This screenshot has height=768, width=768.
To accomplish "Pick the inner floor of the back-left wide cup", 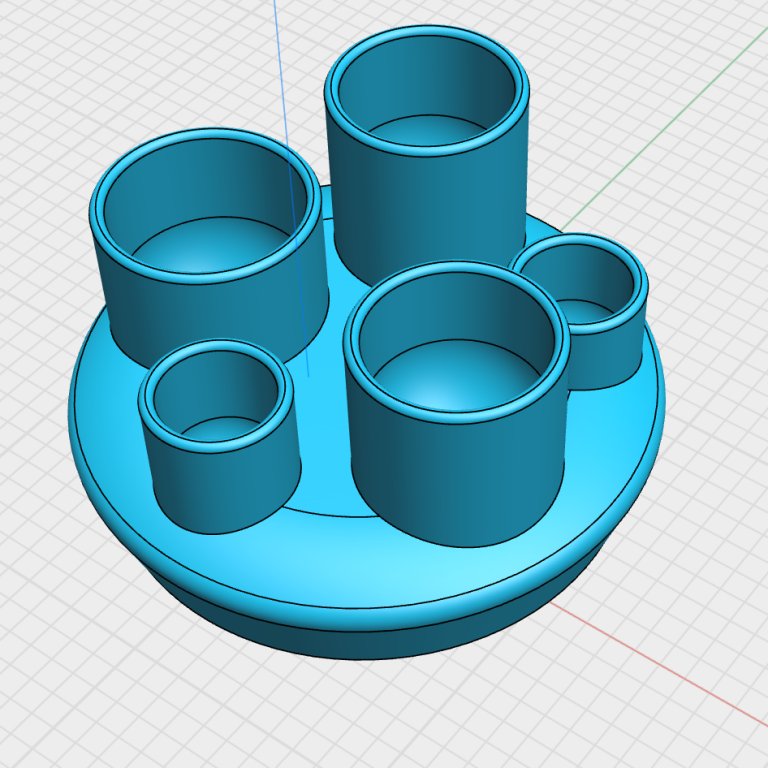I will pos(211,245).
